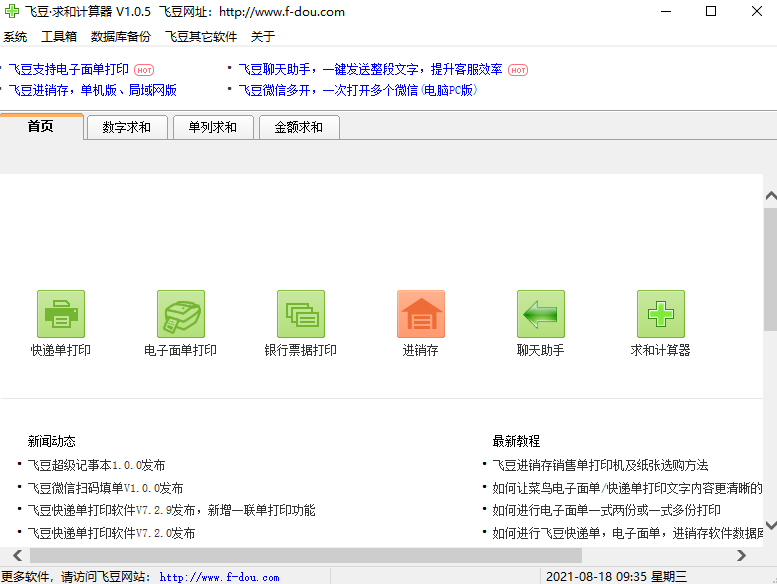The height and width of the screenshot is (584, 777).
Task: Switch to the 数字求和 tab
Action: coord(127,128)
